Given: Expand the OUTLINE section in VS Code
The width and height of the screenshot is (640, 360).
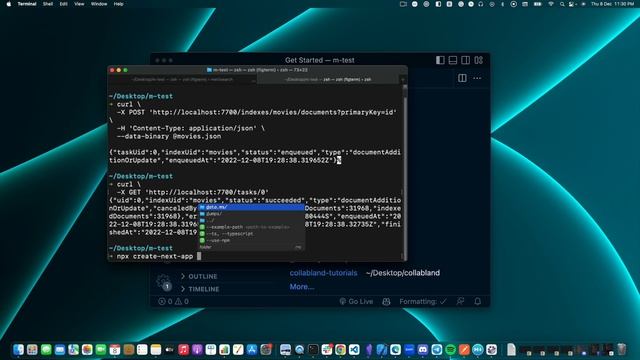Looking at the screenshot, I should pos(199,276).
